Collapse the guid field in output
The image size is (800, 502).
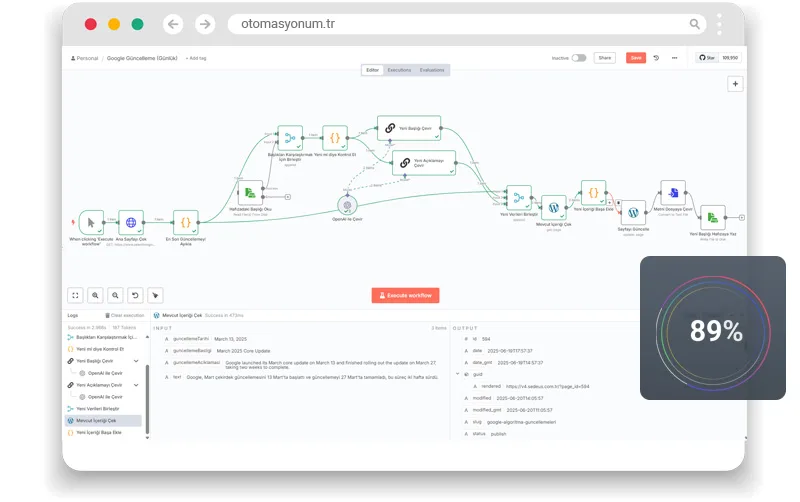tap(457, 374)
